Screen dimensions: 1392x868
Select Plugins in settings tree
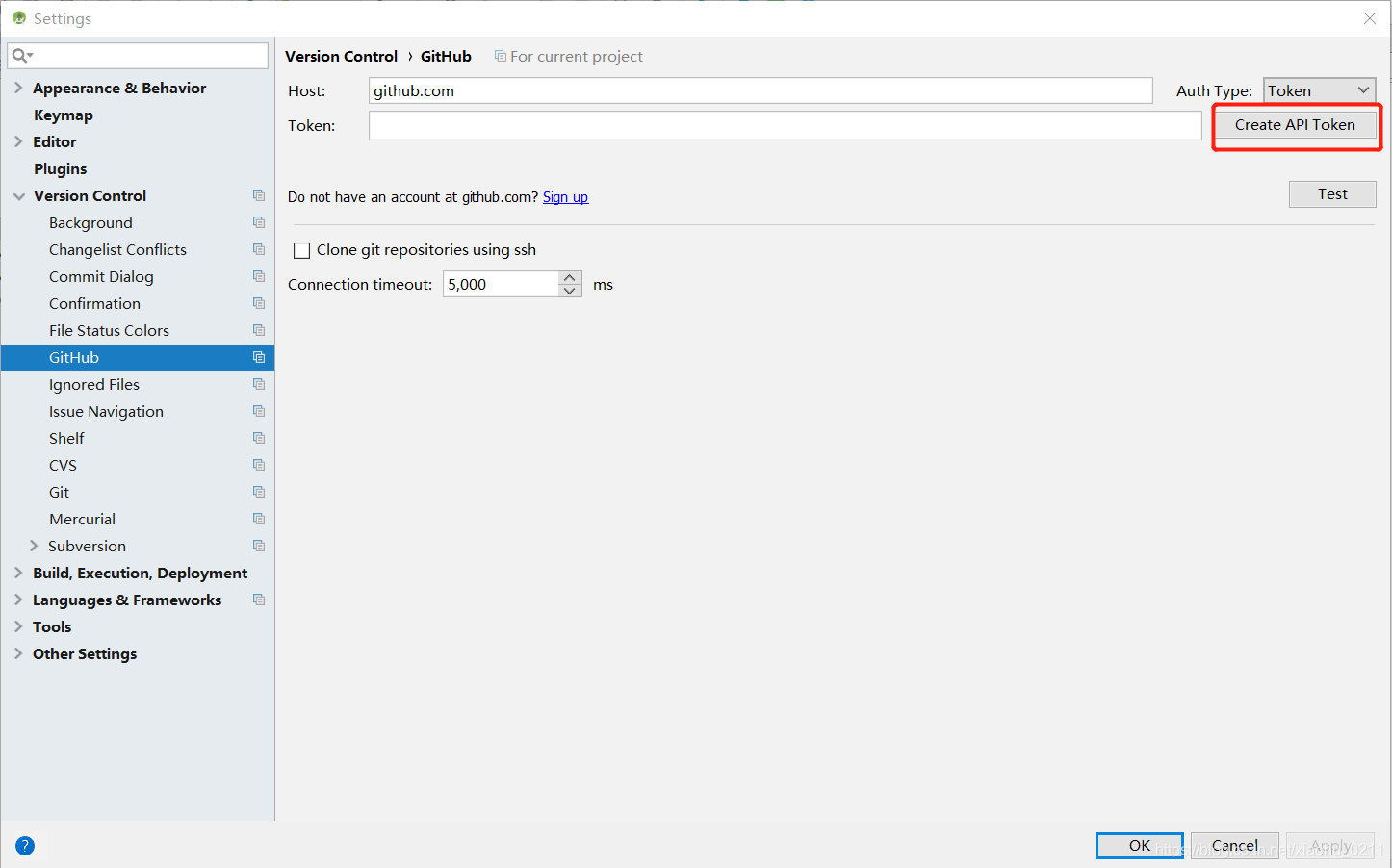[61, 168]
